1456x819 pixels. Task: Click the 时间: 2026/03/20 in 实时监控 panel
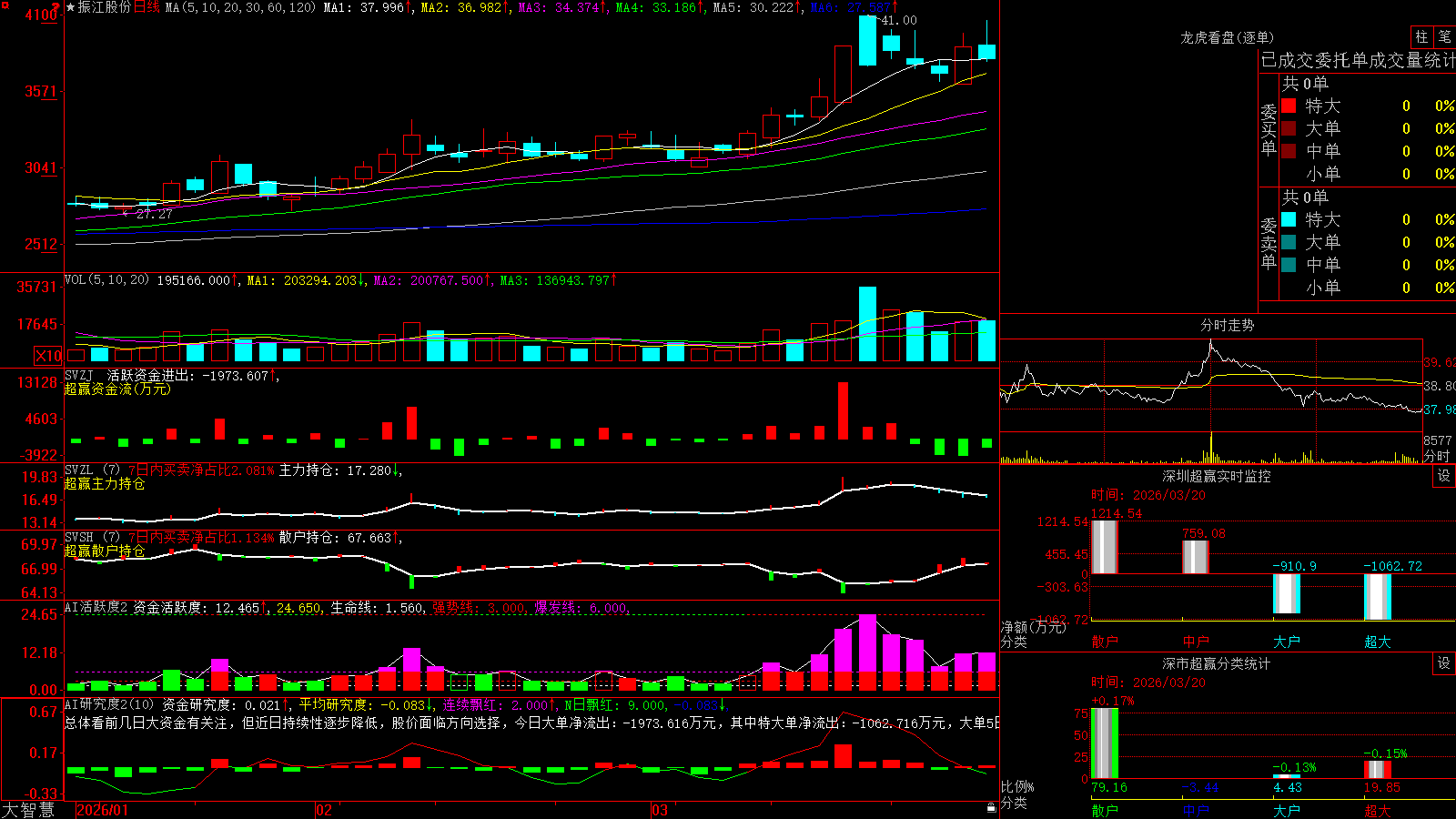click(1148, 495)
